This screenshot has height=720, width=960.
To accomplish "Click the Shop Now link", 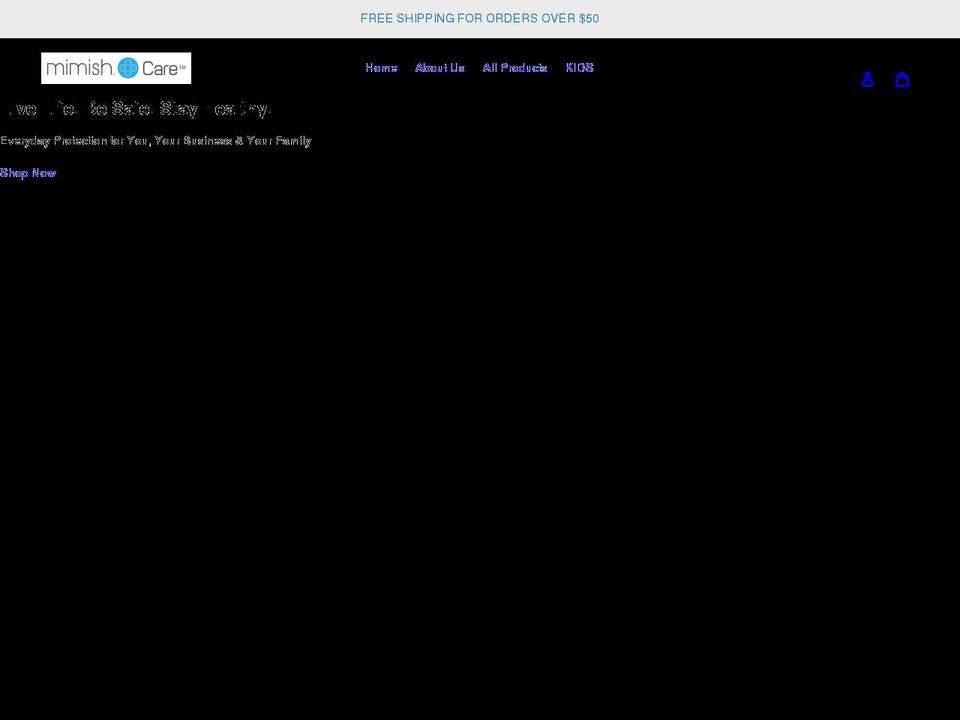I will click(x=28, y=172).
